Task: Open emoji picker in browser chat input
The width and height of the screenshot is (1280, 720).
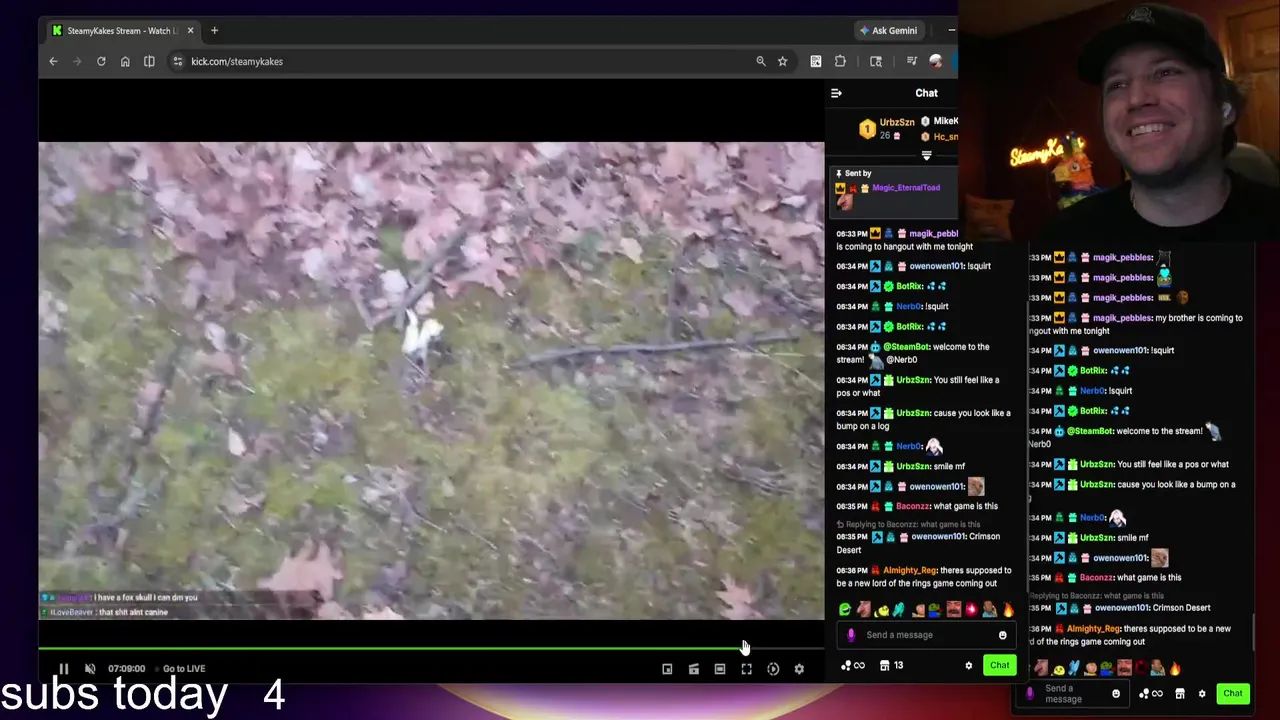Action: coord(1002,635)
